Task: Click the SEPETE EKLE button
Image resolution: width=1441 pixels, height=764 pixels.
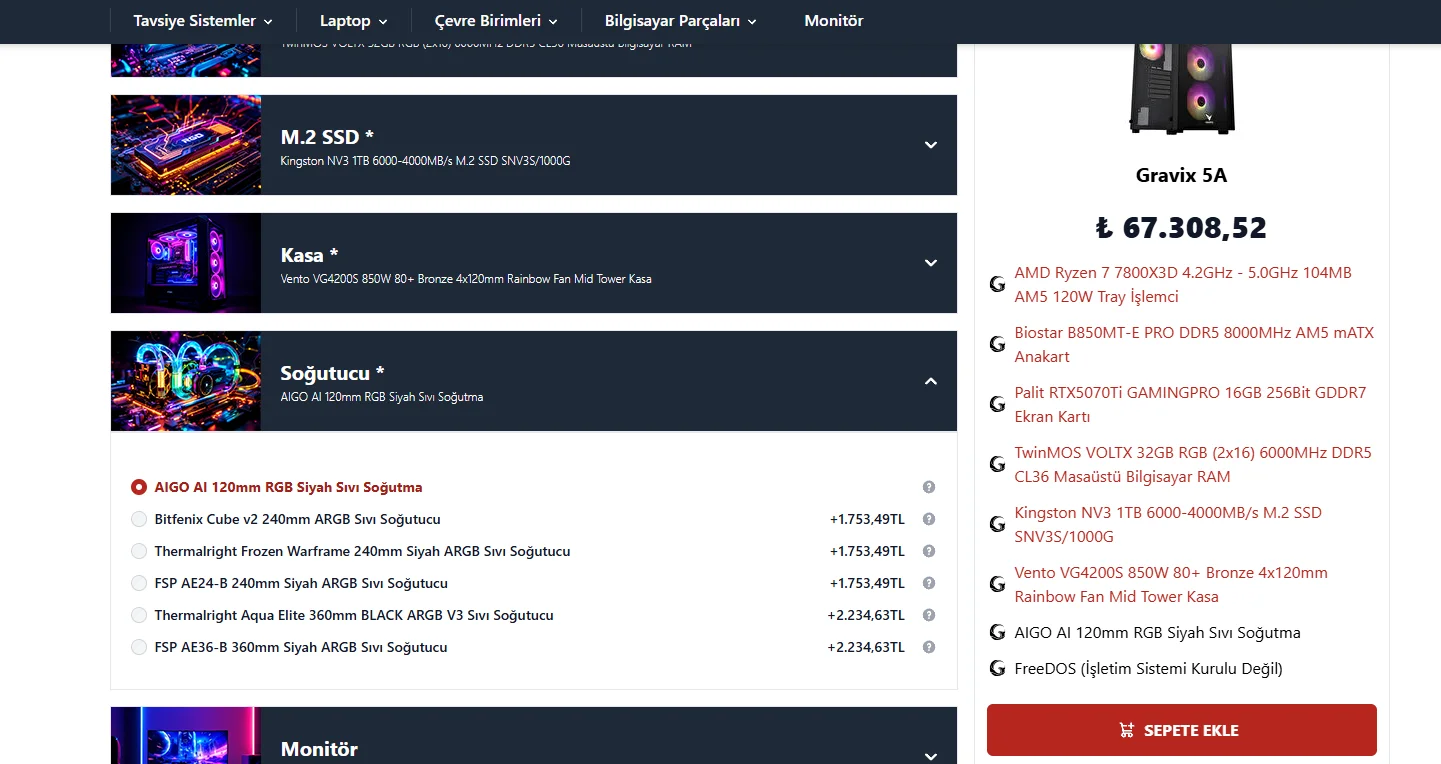Action: coord(1181,729)
